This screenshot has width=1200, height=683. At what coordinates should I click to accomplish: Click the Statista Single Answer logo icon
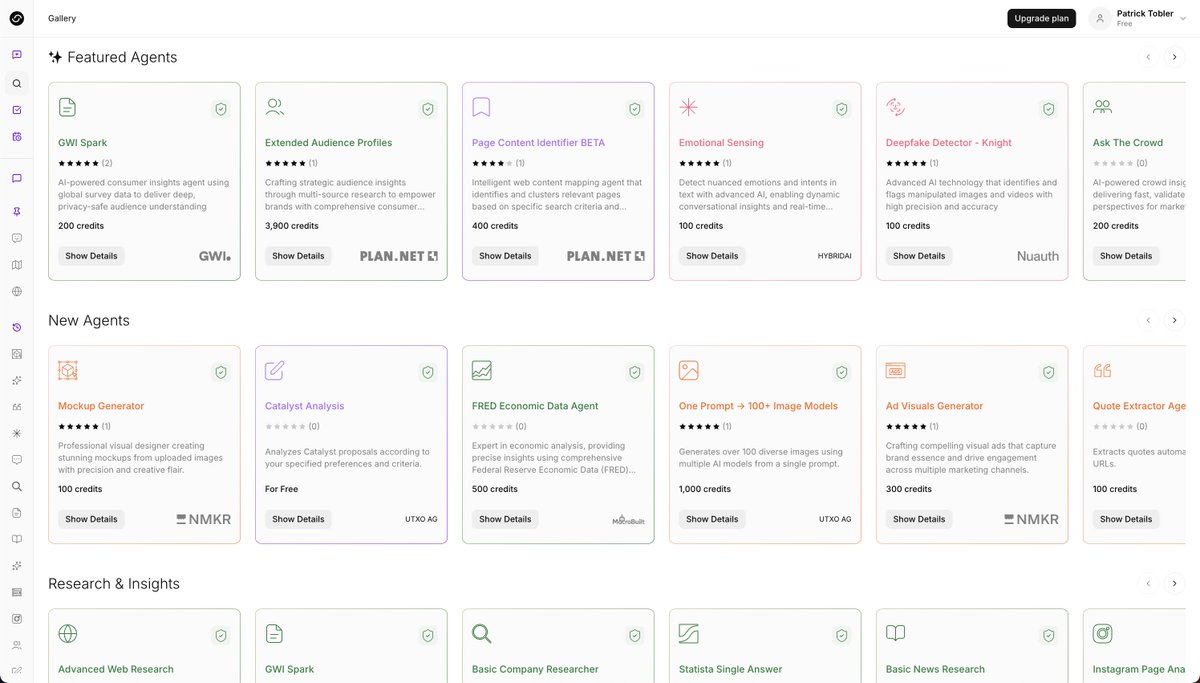(x=688, y=633)
